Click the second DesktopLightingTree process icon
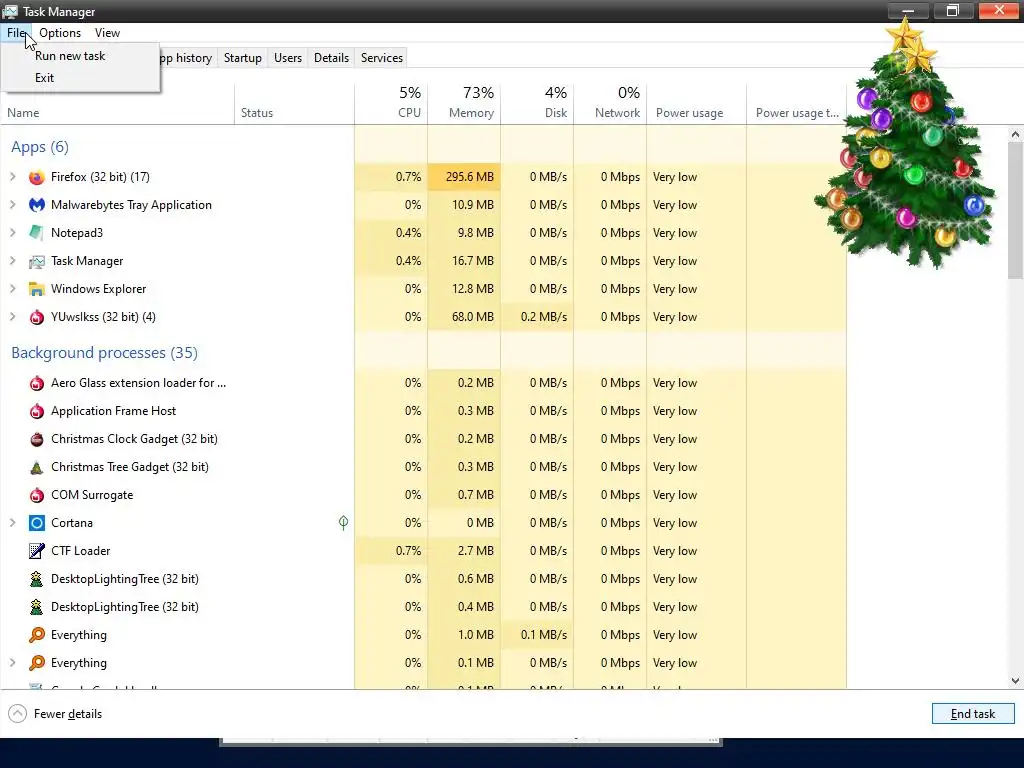This screenshot has height=768, width=1024. pos(37,607)
